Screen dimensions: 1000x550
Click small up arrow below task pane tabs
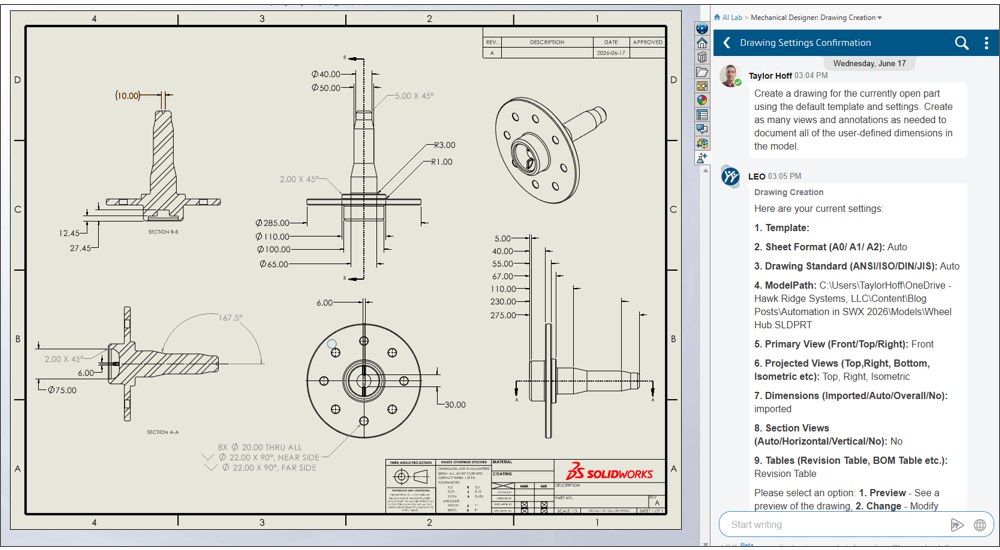705,170
